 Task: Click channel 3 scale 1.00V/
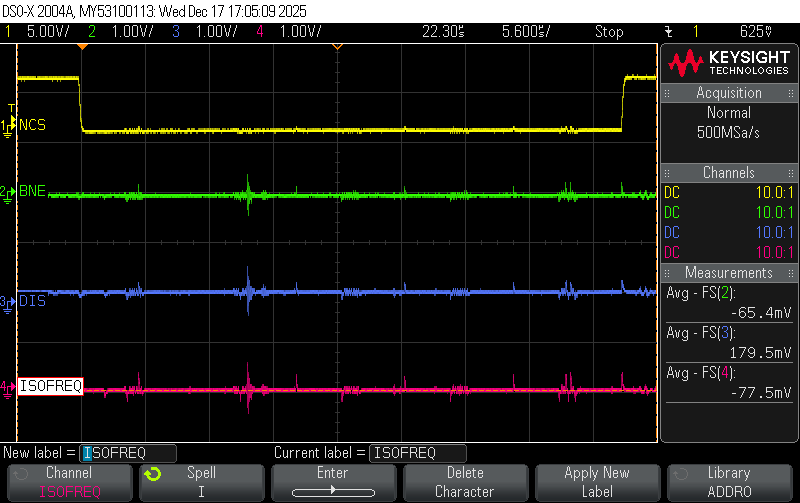pyautogui.click(x=217, y=32)
